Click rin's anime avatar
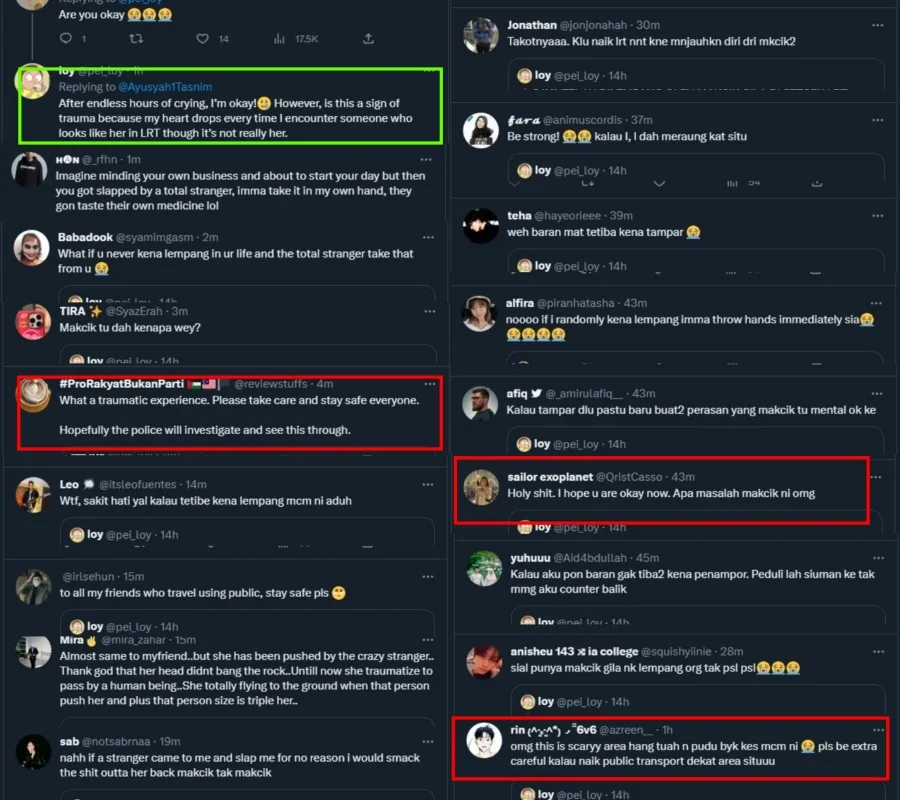This screenshot has width=900, height=800. click(484, 740)
